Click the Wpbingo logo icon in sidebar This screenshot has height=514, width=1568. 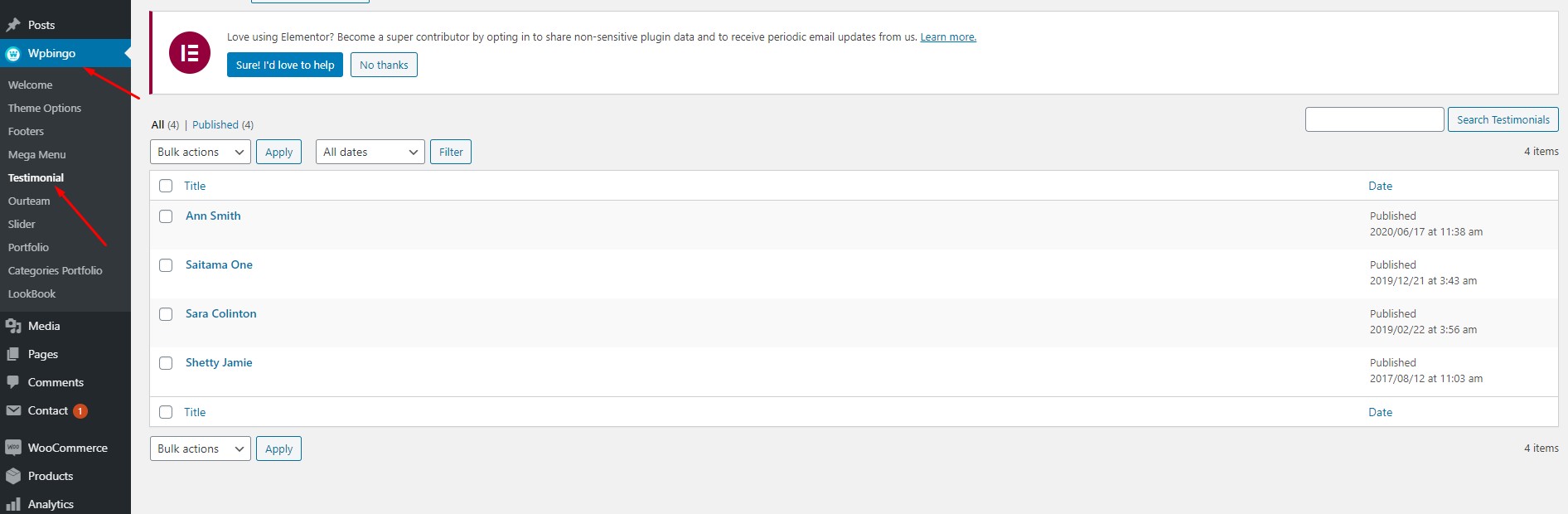point(13,54)
